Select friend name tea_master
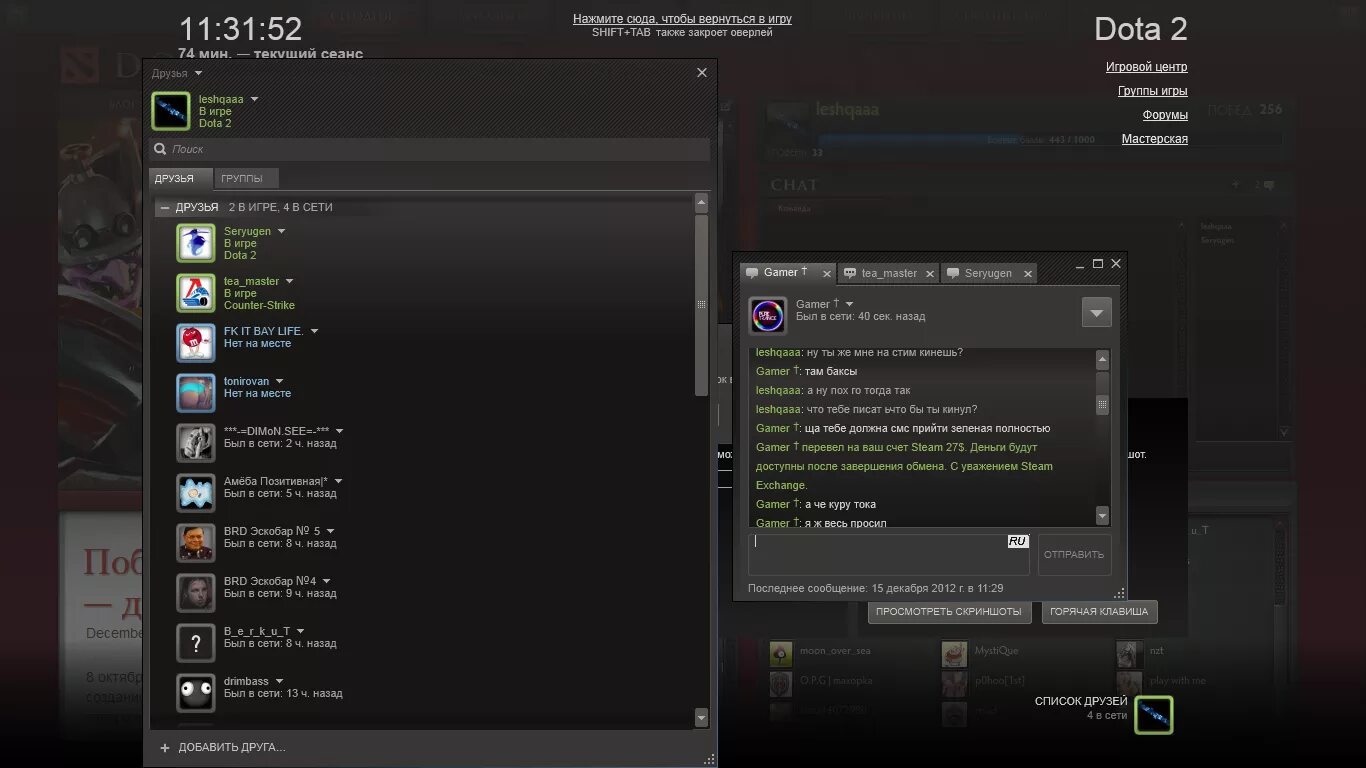The image size is (1366, 768). coord(252,281)
